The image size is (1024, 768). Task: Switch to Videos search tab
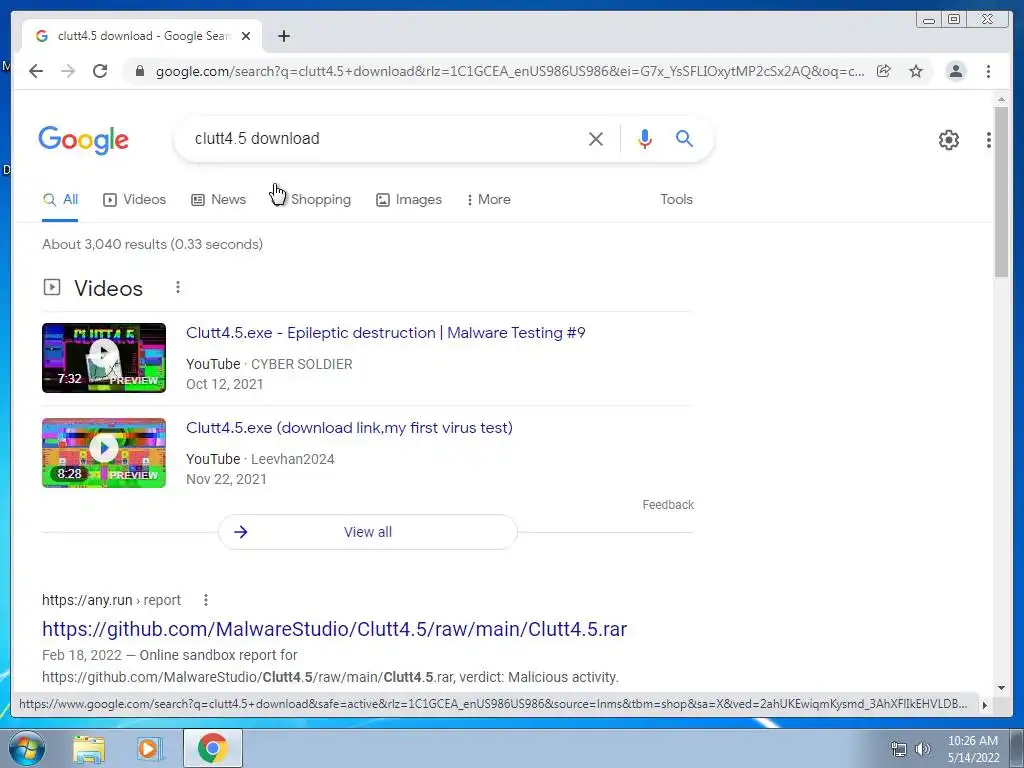tap(135, 199)
